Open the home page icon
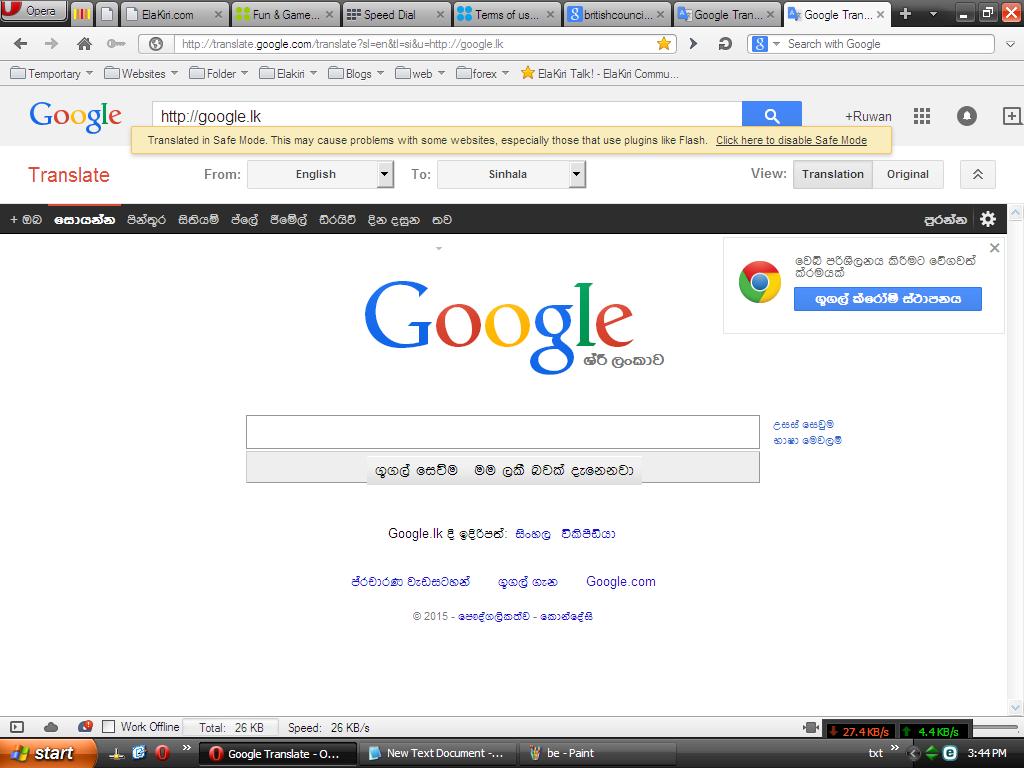 point(84,44)
